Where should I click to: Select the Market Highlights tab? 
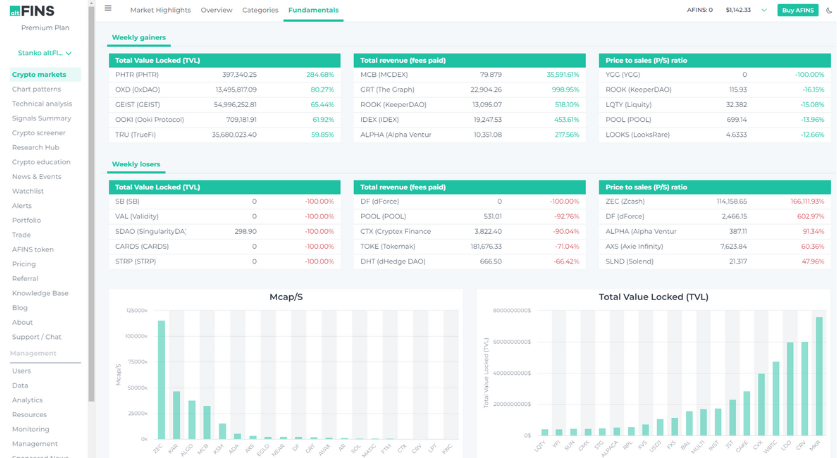160,10
